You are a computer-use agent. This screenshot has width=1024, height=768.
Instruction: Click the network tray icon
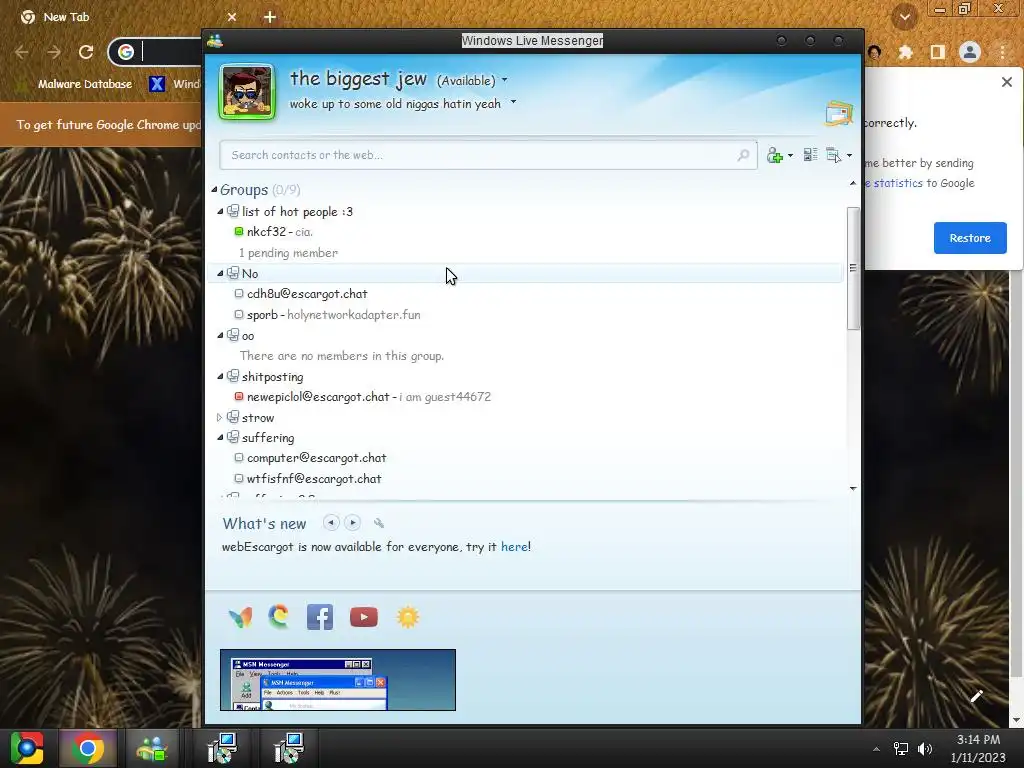click(901, 748)
